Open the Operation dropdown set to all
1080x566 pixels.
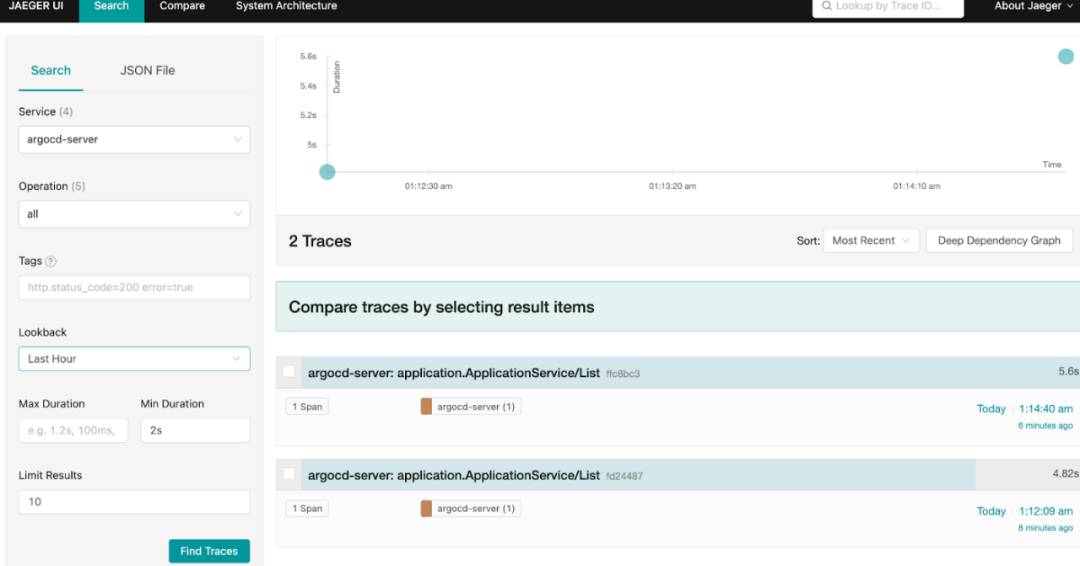(134, 214)
